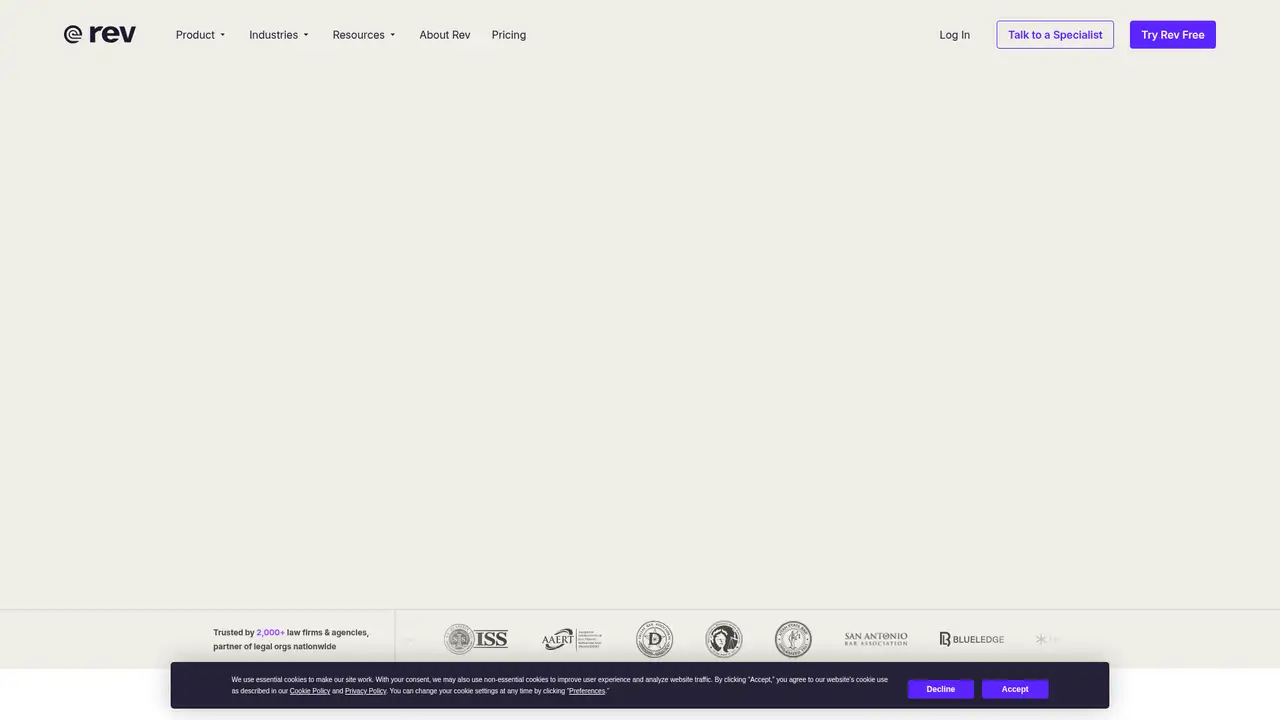This screenshot has width=1280, height=720.
Task: Click the Log In link
Action: tap(955, 35)
